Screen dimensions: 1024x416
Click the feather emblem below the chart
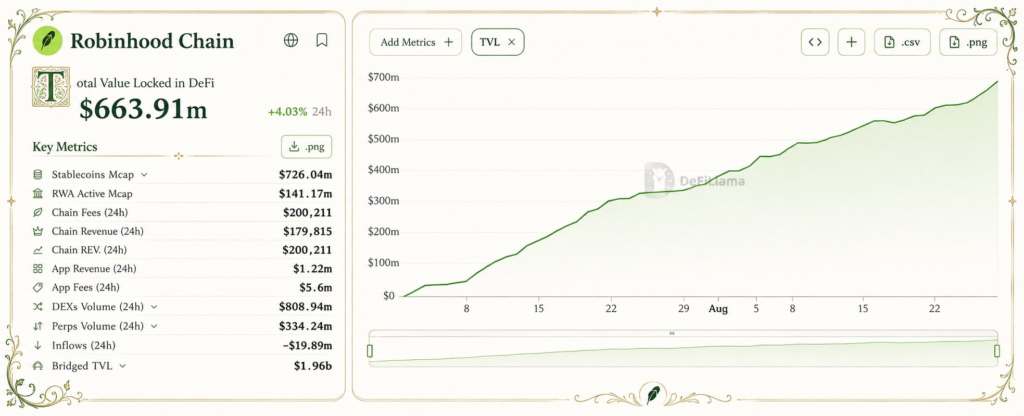(653, 394)
